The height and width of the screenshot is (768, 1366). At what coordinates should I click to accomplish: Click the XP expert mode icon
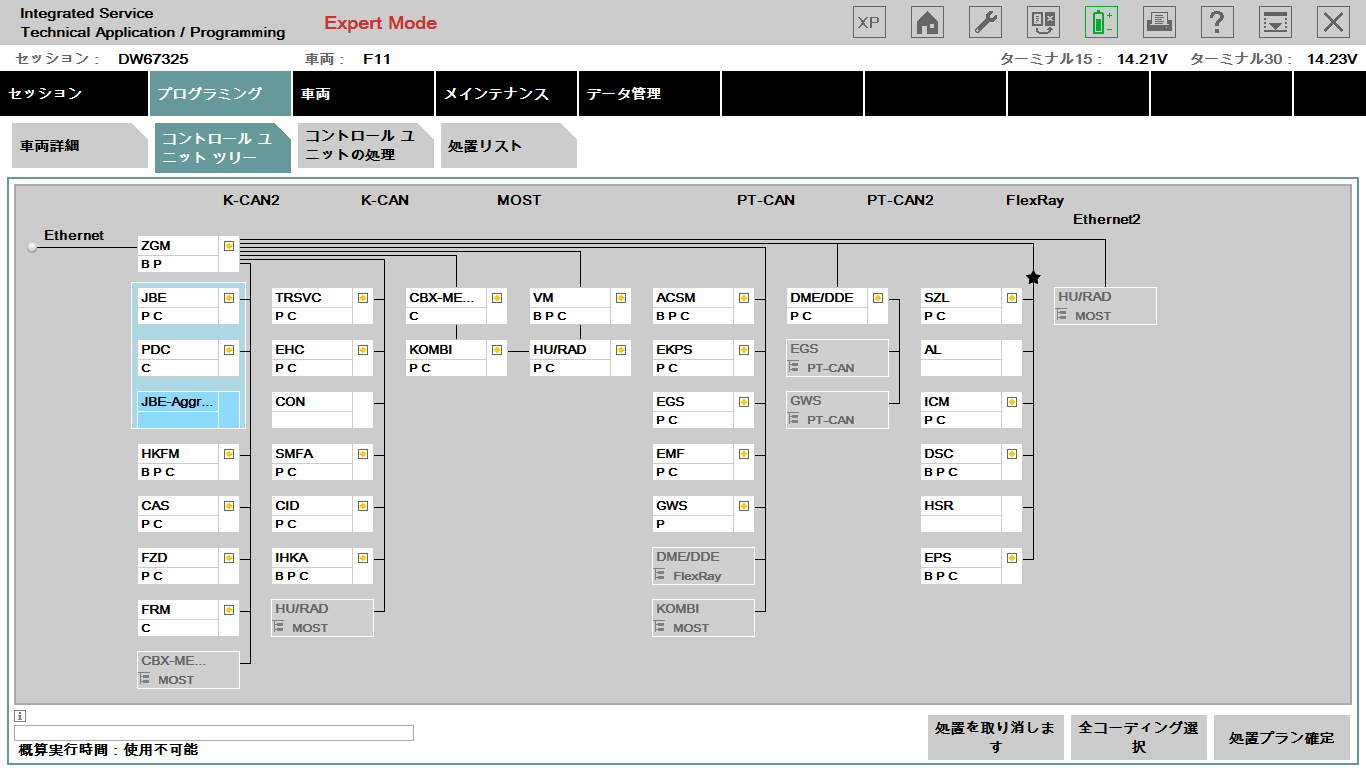[869, 22]
